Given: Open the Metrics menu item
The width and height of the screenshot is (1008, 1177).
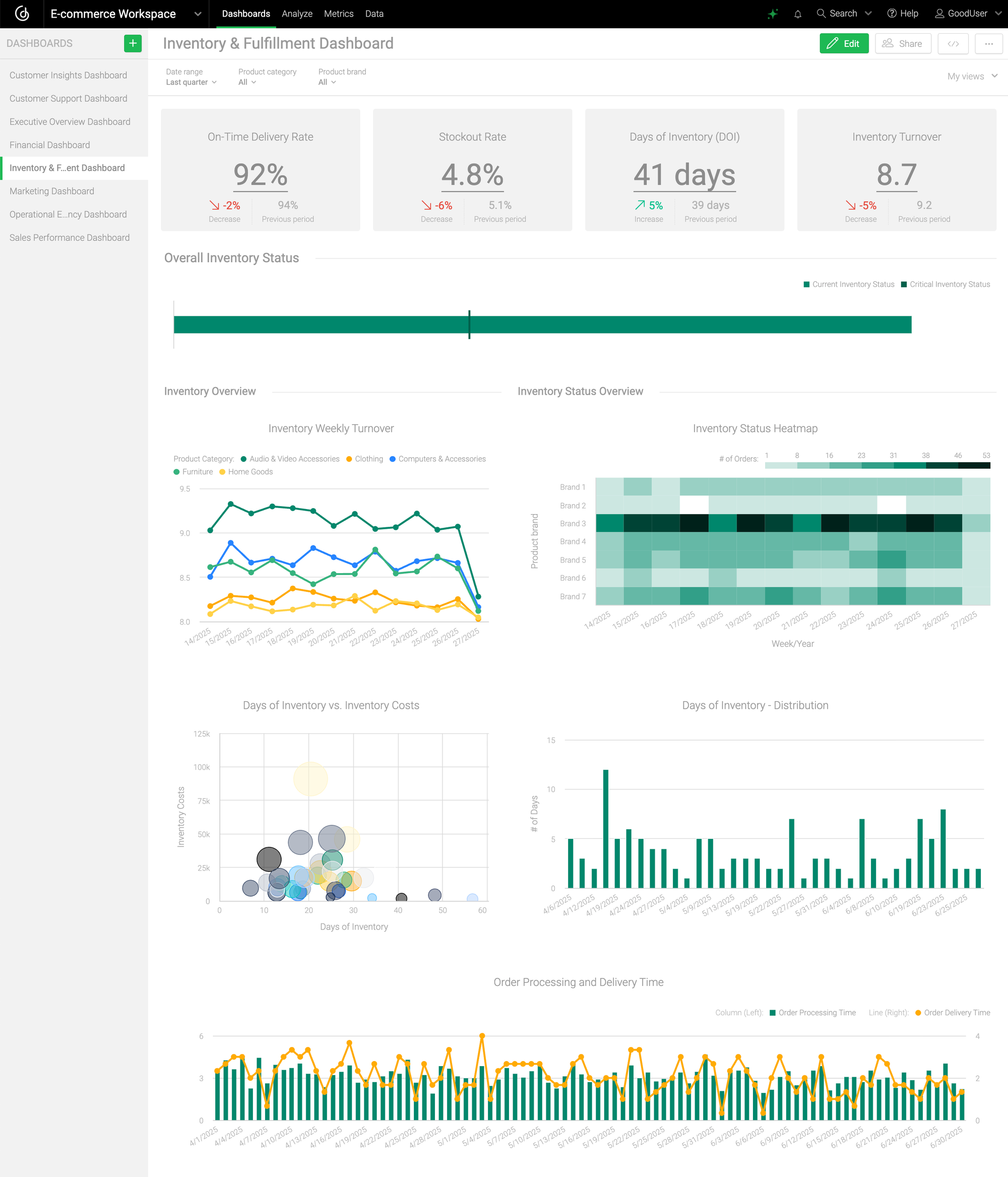Looking at the screenshot, I should pyautogui.click(x=339, y=14).
